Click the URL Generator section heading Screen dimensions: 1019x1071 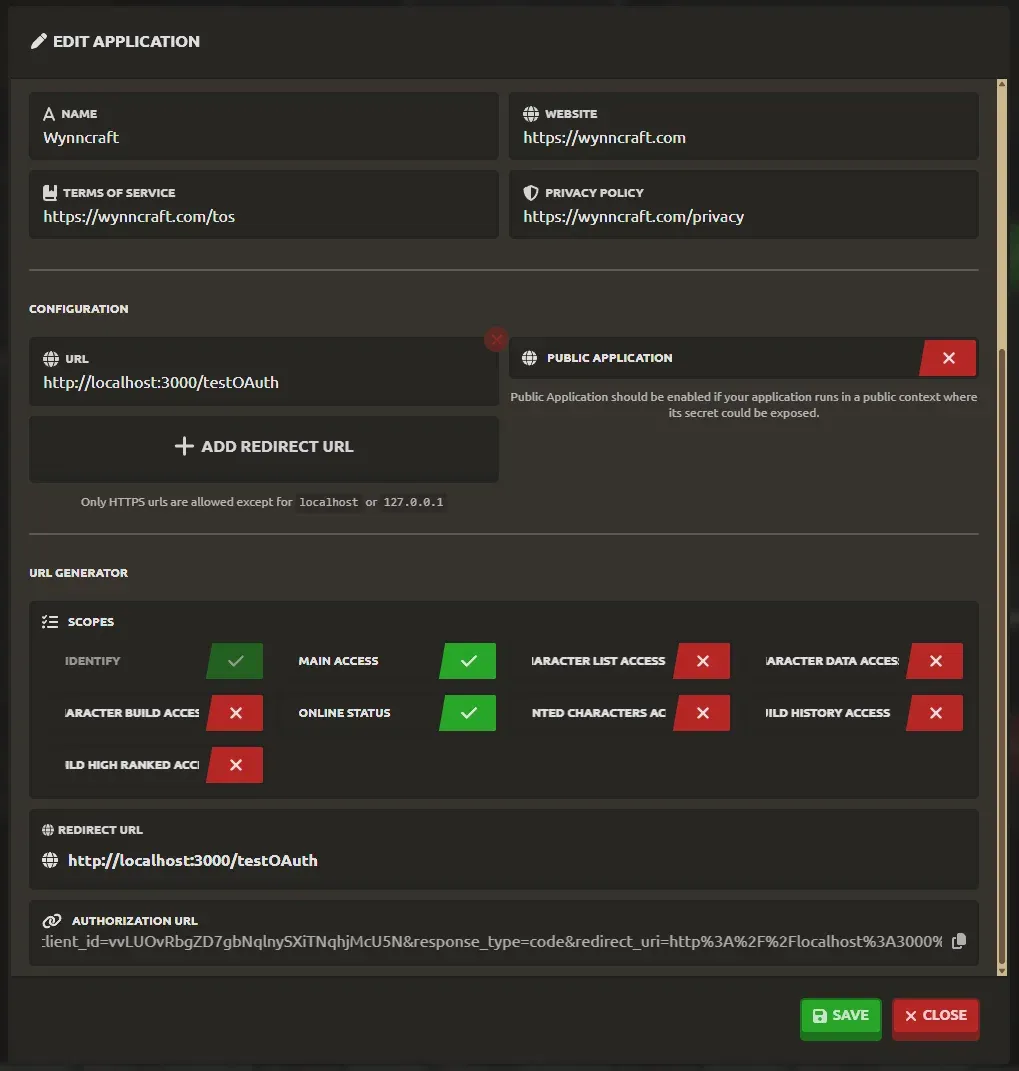coord(79,572)
